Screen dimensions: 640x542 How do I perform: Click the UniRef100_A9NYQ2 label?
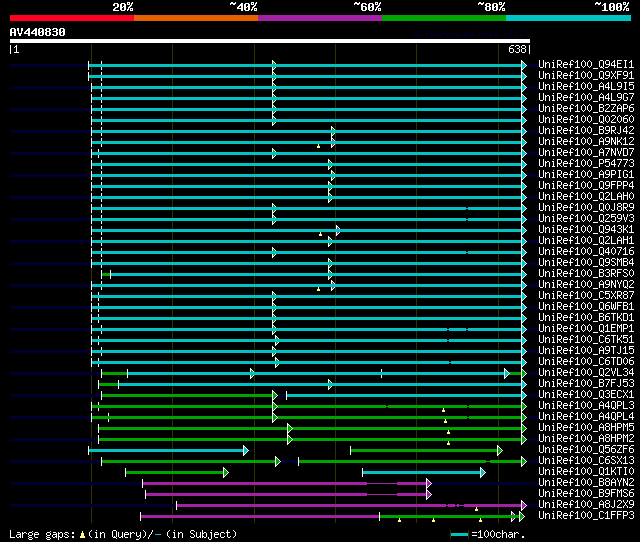click(x=586, y=285)
